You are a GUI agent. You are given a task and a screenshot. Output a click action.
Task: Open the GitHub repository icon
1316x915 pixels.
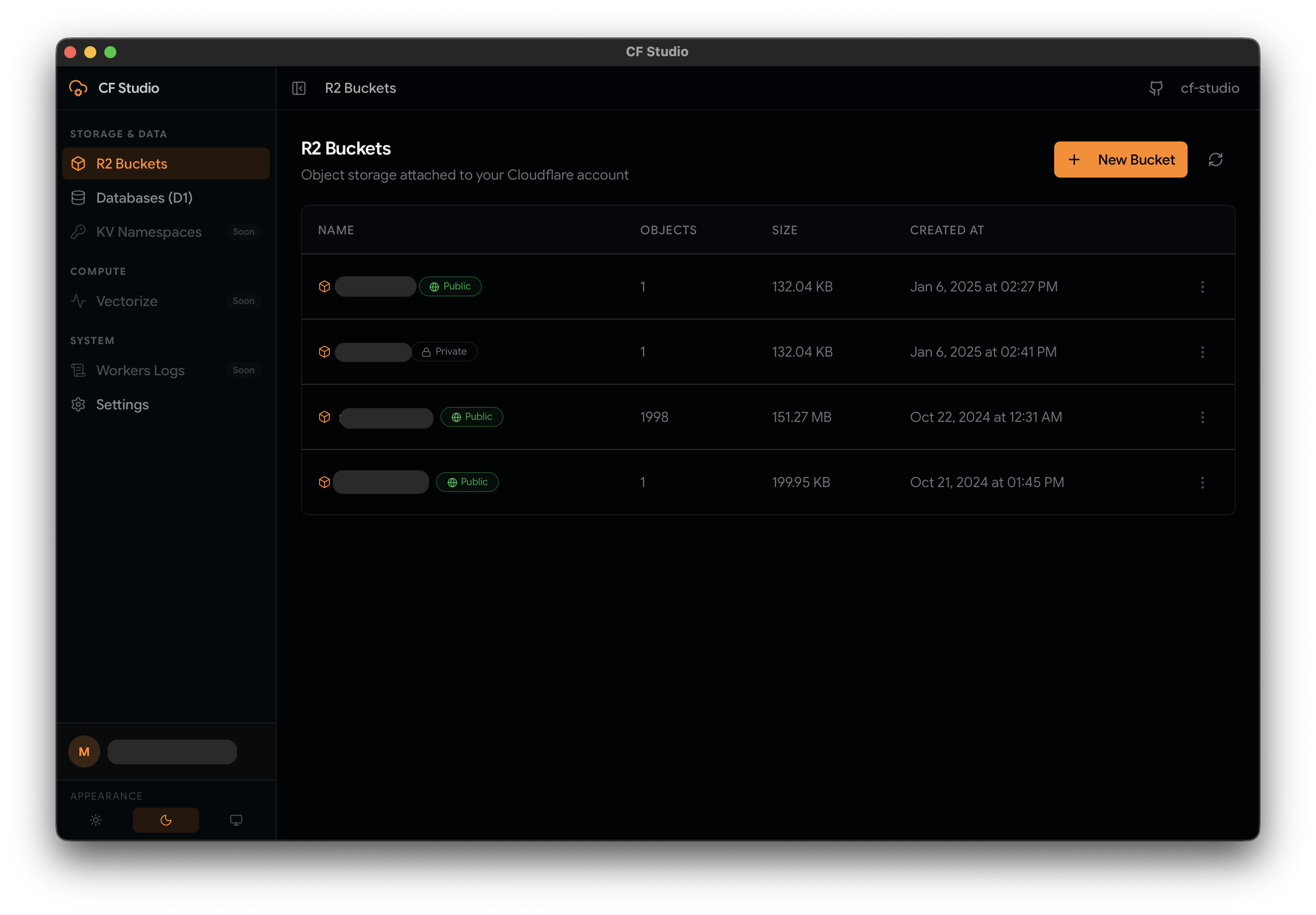click(1156, 88)
